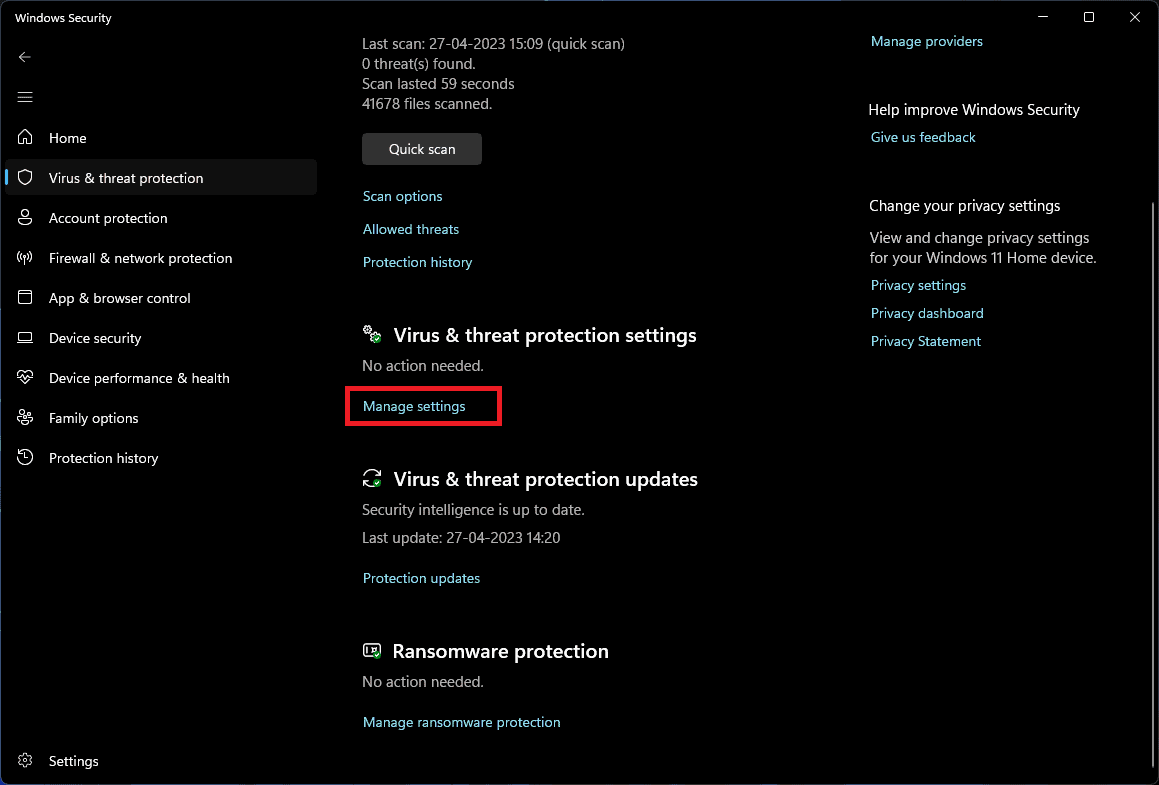Click 'Help improve Windows Security' heading
This screenshot has height=785, width=1159.
973,109
